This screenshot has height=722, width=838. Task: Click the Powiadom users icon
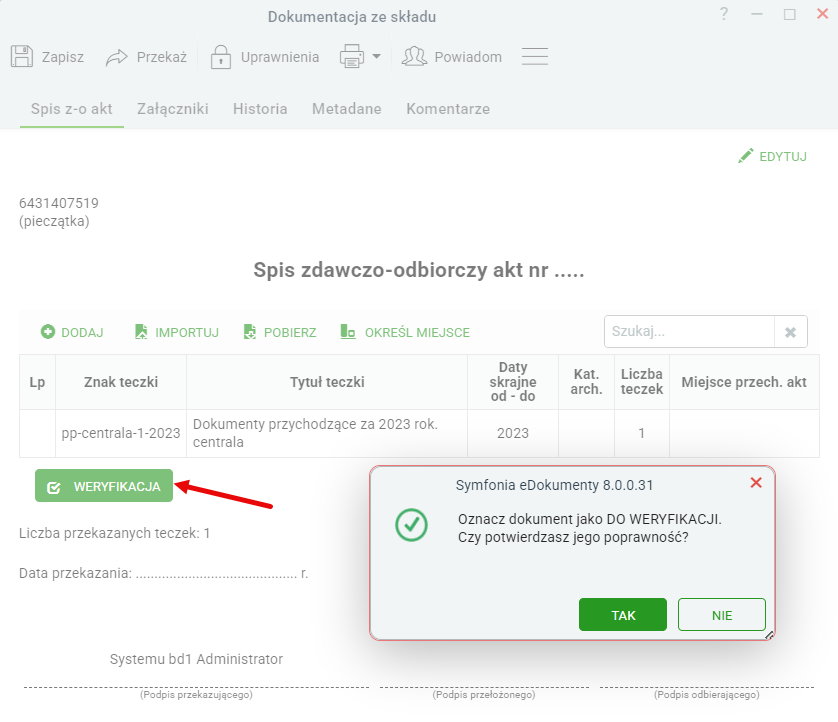tap(414, 56)
